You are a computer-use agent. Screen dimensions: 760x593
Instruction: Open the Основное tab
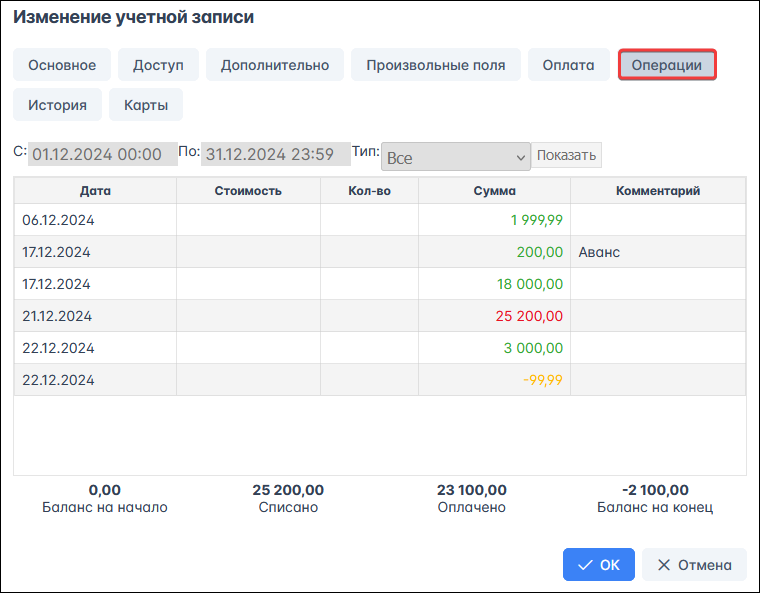(x=62, y=65)
